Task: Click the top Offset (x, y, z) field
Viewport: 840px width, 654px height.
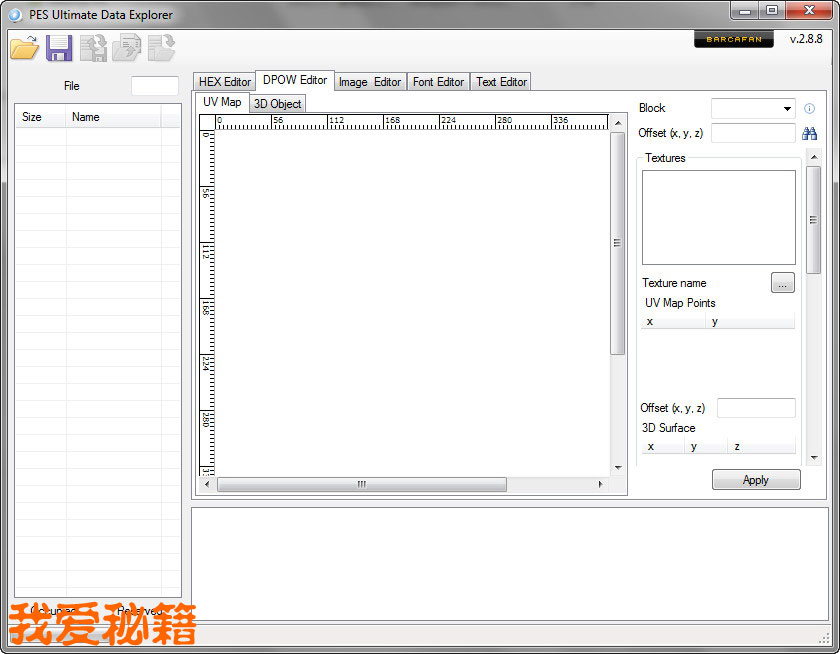Action: 752,133
